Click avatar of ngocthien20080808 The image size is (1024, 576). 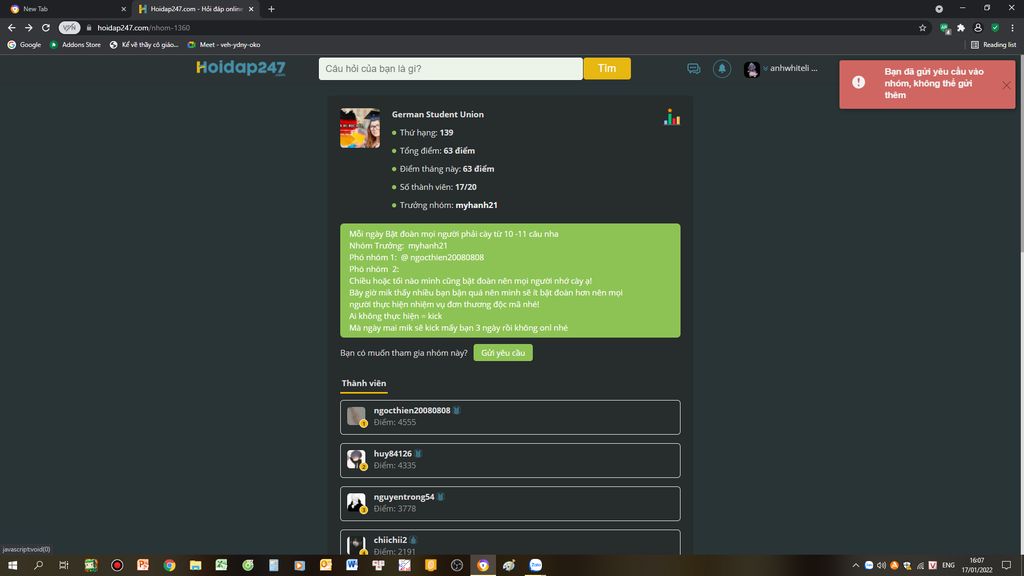coord(356,415)
